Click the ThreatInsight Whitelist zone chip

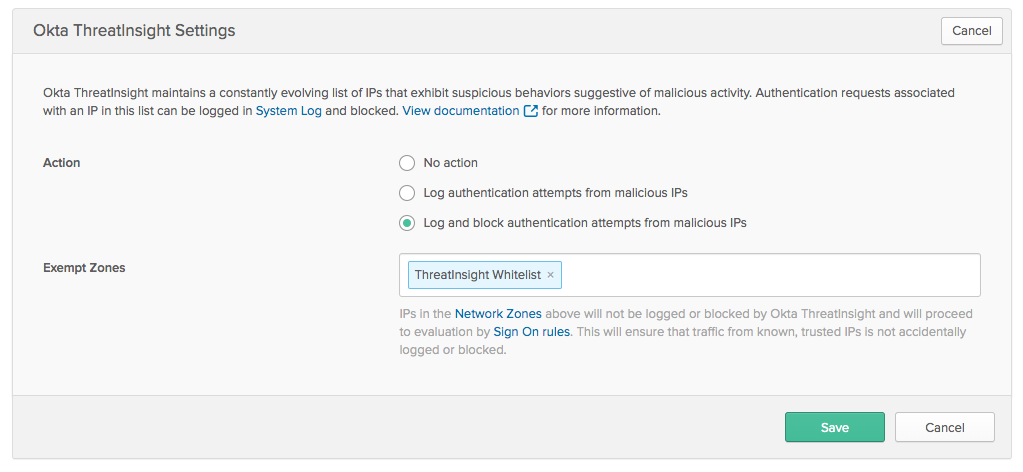[477, 275]
